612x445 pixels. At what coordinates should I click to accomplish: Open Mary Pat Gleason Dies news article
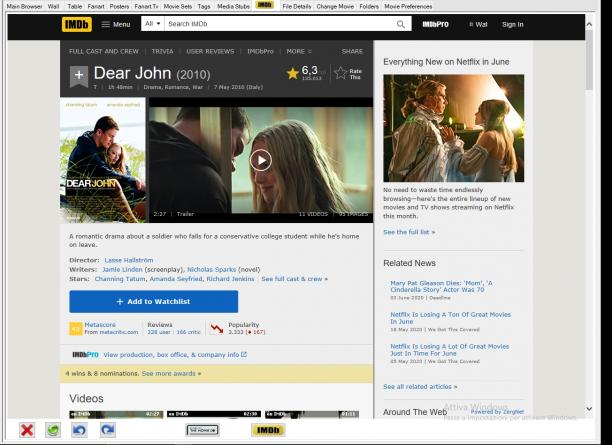pyautogui.click(x=441, y=286)
